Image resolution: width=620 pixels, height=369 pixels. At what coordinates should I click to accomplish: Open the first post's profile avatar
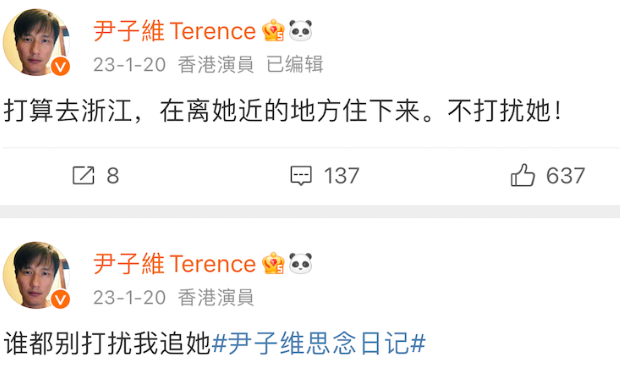tap(36, 42)
